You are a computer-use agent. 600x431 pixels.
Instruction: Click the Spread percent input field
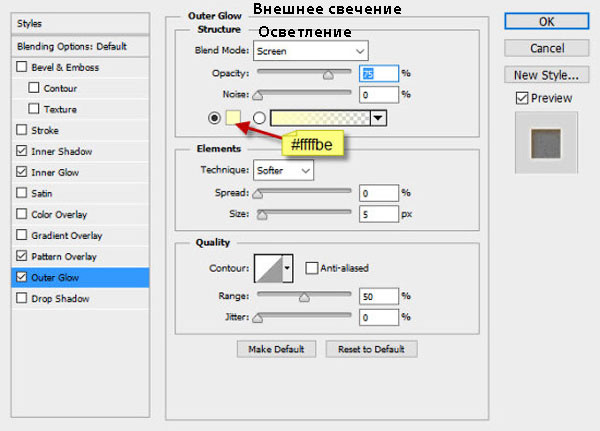(x=379, y=193)
